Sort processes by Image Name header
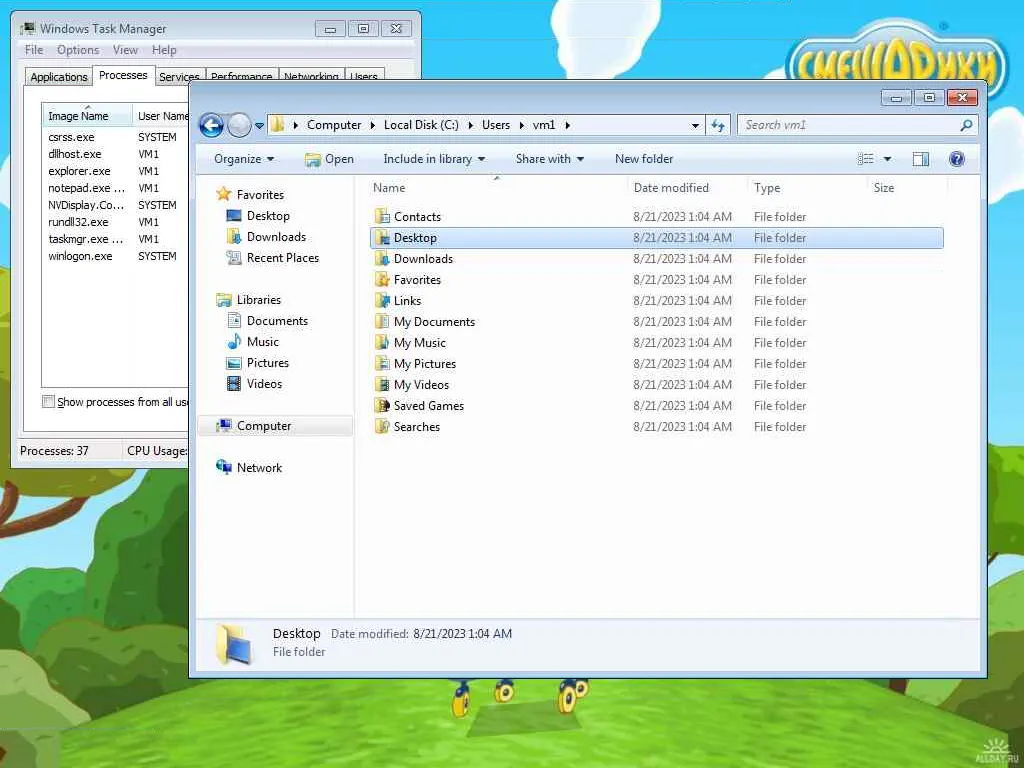 coord(88,115)
